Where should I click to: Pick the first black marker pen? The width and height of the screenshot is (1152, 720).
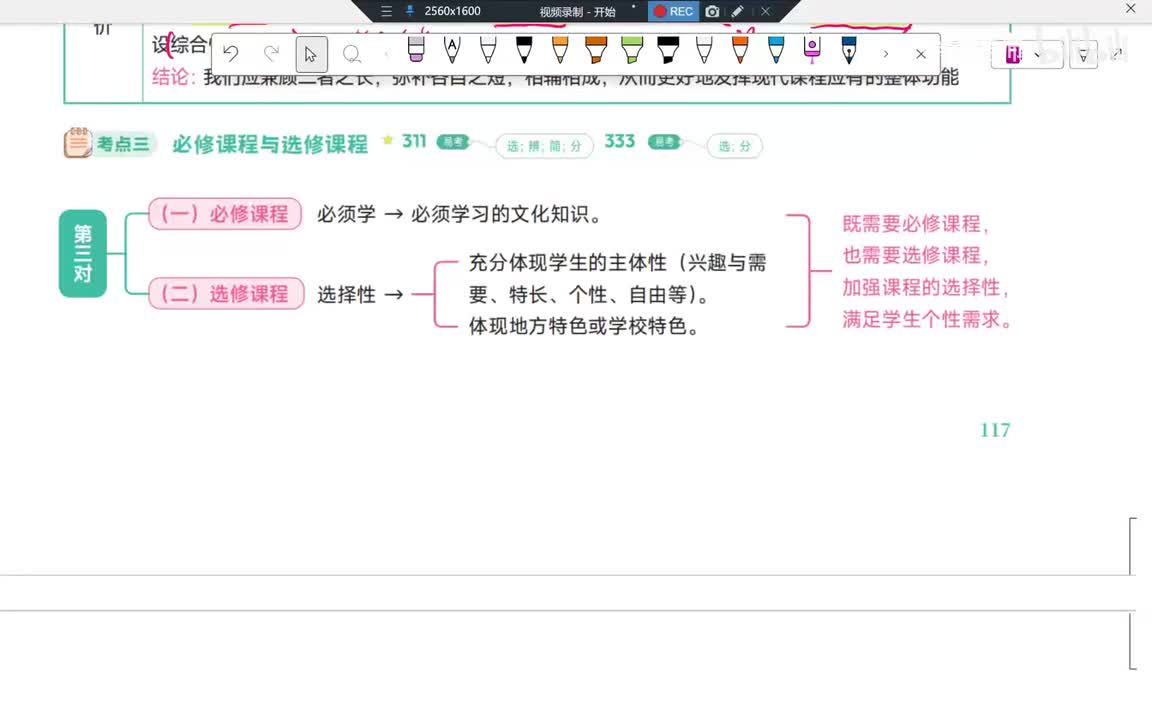point(524,49)
